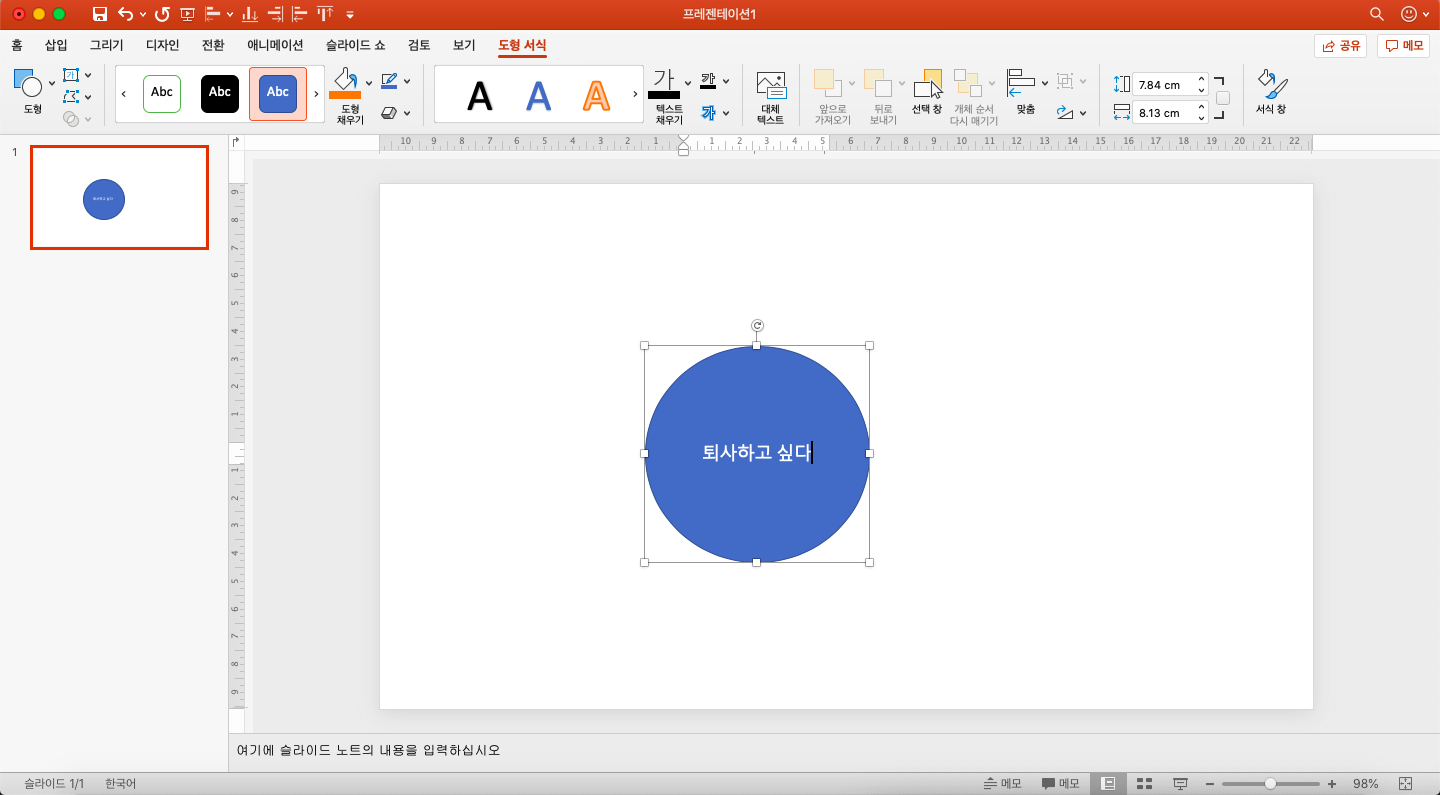Click the align bottom quick access icon
This screenshot has width=1440, height=795.
click(x=250, y=14)
